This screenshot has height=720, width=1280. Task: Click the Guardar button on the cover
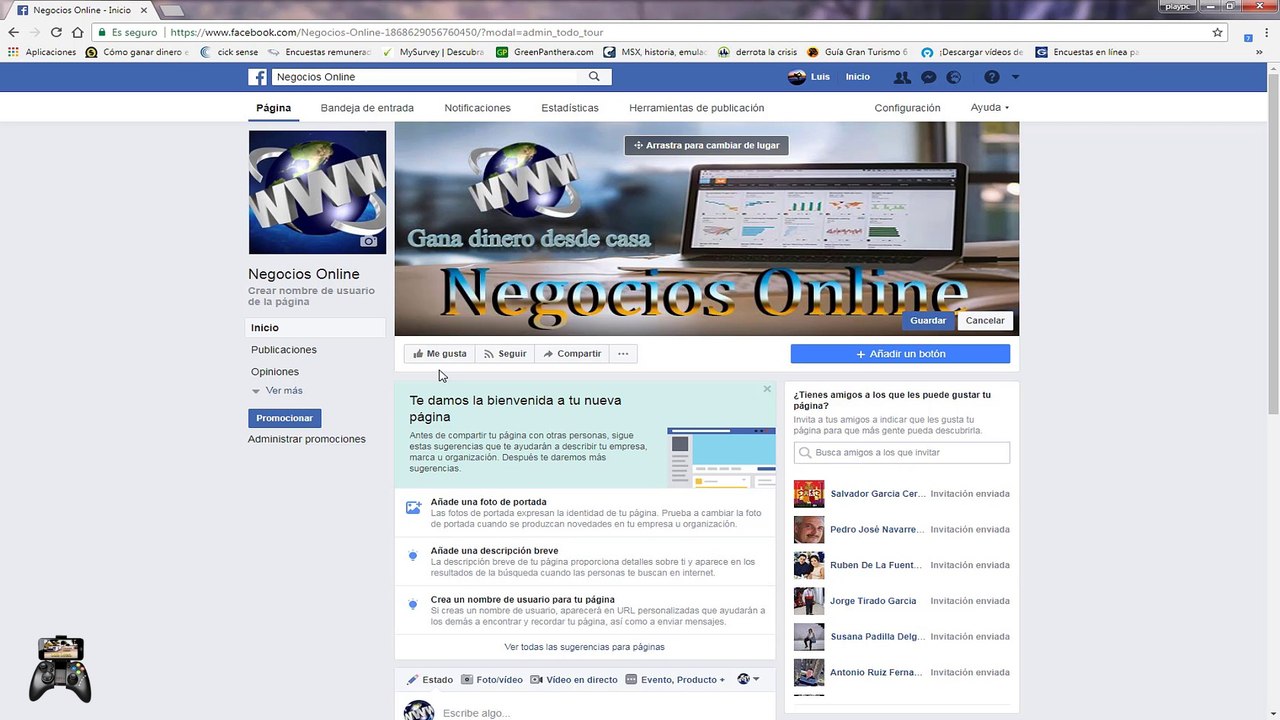point(928,321)
